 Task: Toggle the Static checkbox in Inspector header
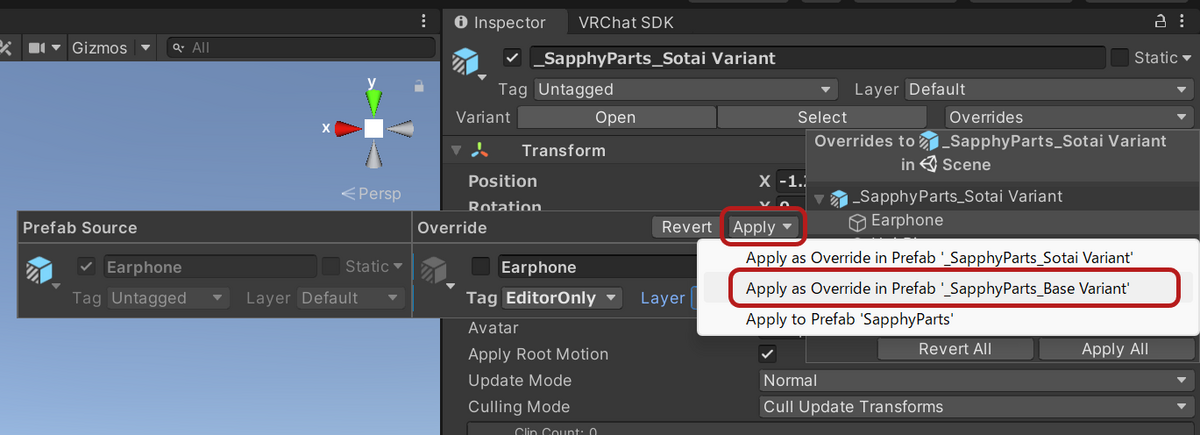[1120, 58]
